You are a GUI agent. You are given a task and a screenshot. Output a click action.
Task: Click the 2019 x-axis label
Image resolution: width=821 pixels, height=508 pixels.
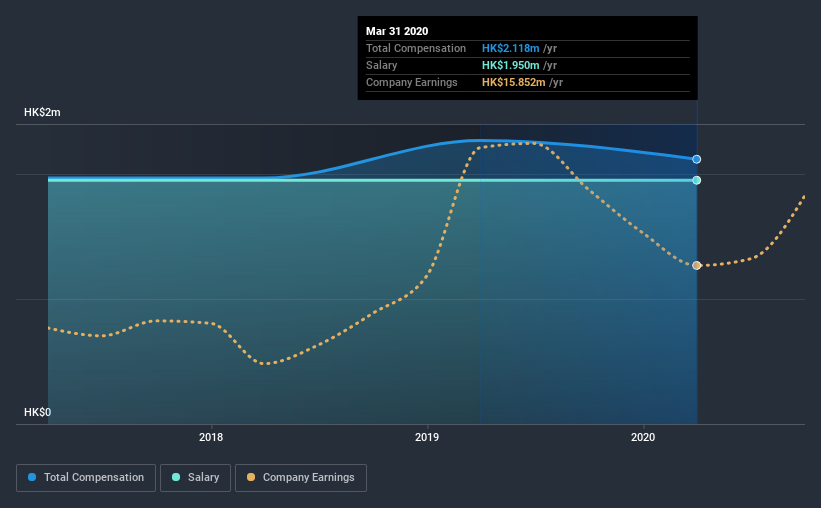(427, 437)
